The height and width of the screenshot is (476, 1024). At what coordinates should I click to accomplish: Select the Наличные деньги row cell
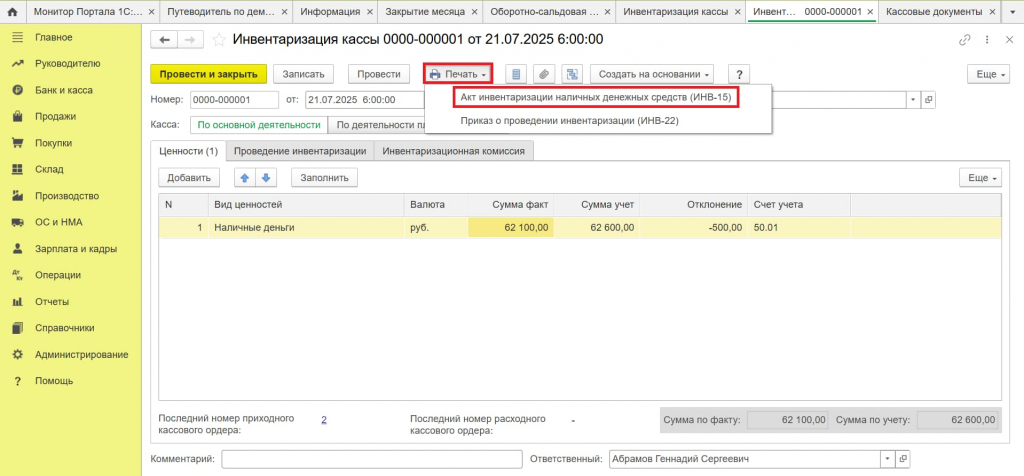click(x=306, y=228)
